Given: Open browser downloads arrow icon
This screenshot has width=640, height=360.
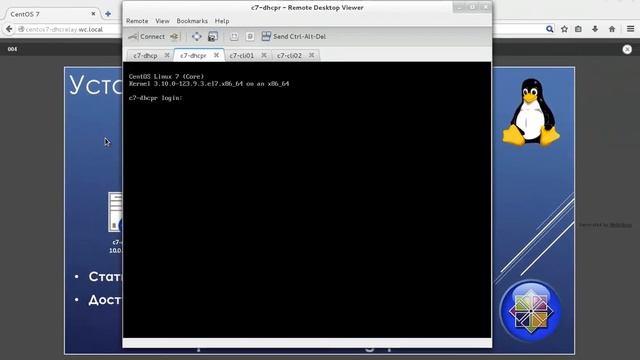Looking at the screenshot, I should coord(595,29).
